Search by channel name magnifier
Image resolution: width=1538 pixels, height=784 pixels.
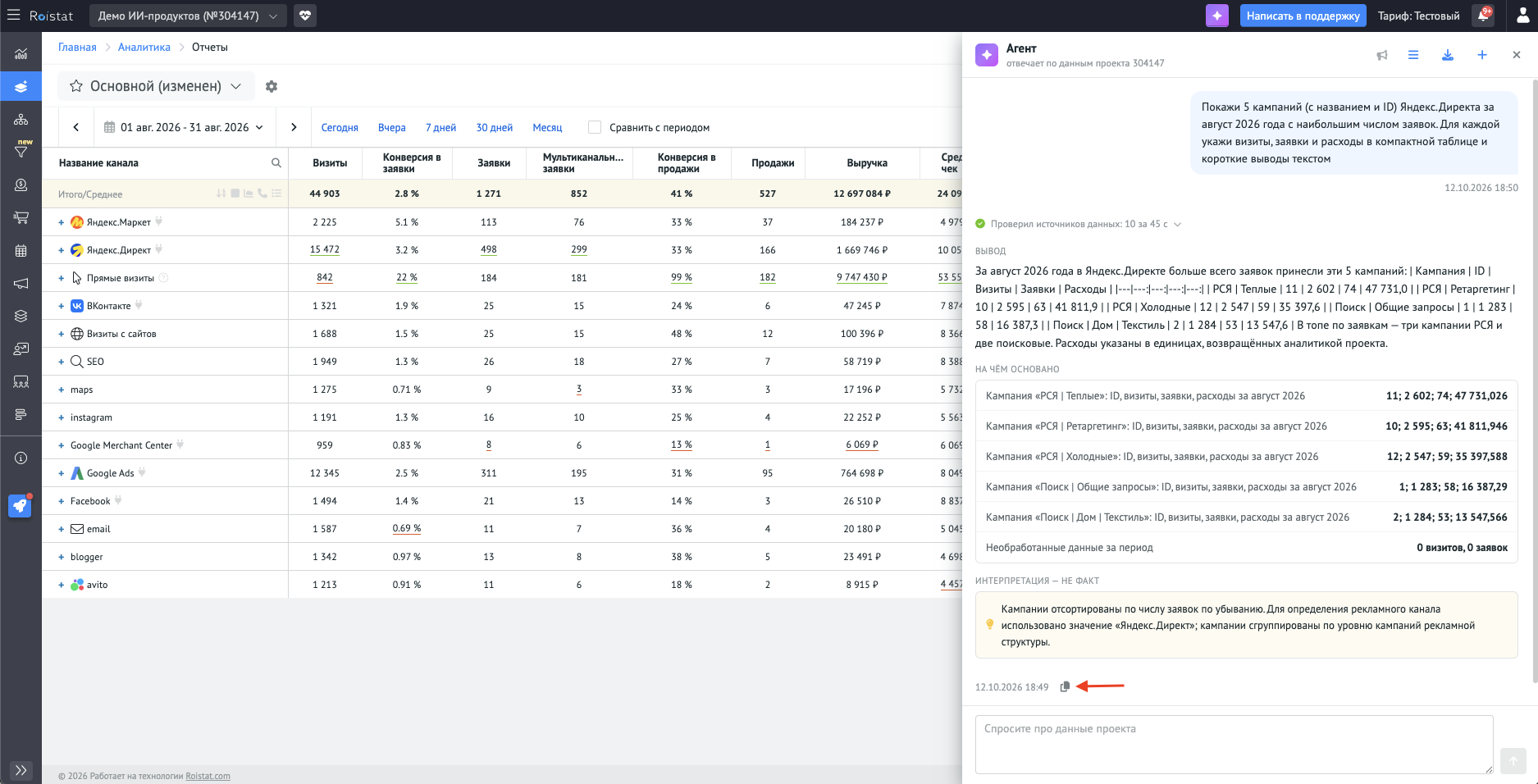(x=276, y=163)
